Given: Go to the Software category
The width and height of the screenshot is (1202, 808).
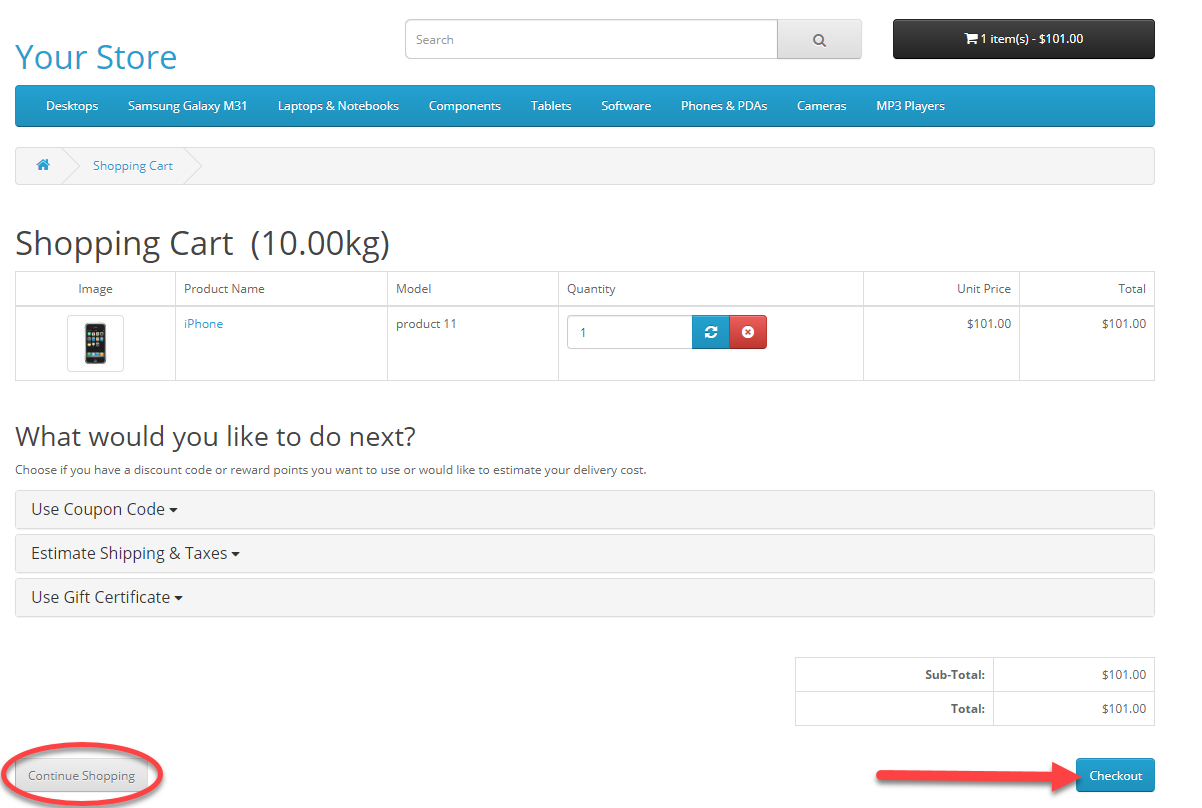Looking at the screenshot, I should coord(626,106).
